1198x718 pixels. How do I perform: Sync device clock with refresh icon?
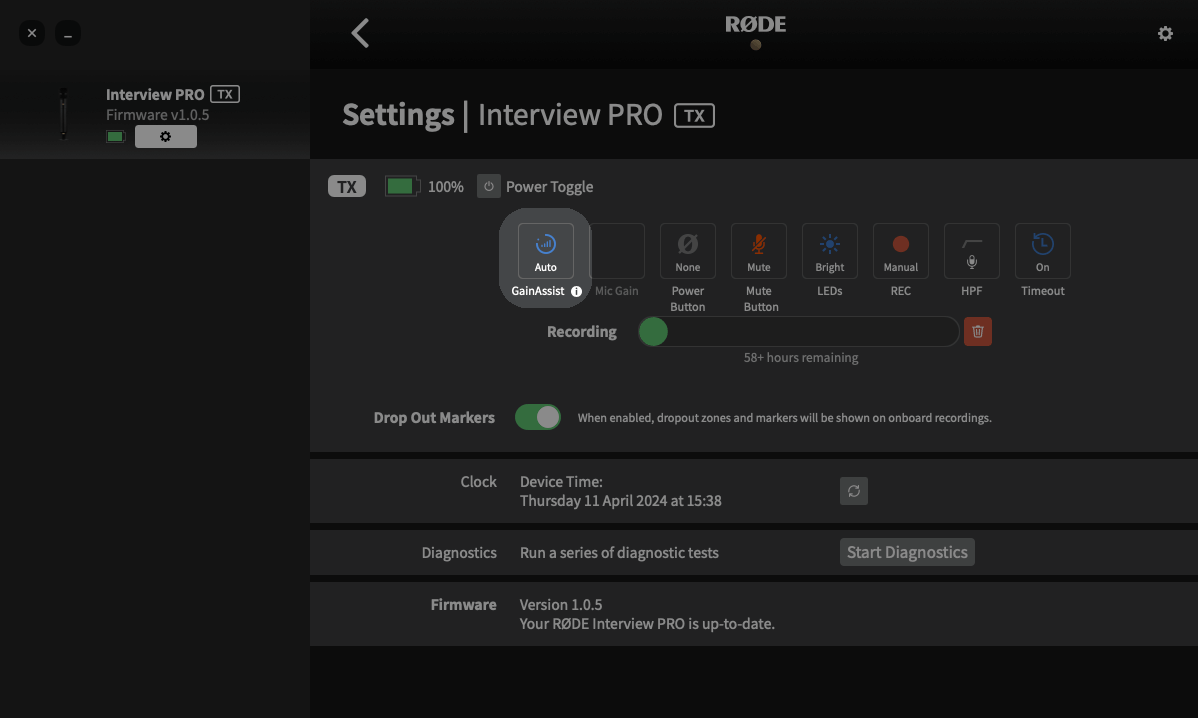[853, 491]
